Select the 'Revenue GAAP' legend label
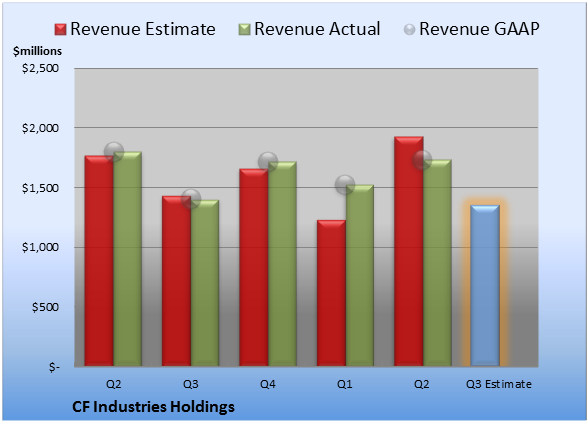The height and width of the screenshot is (422, 588). pyautogui.click(x=480, y=29)
